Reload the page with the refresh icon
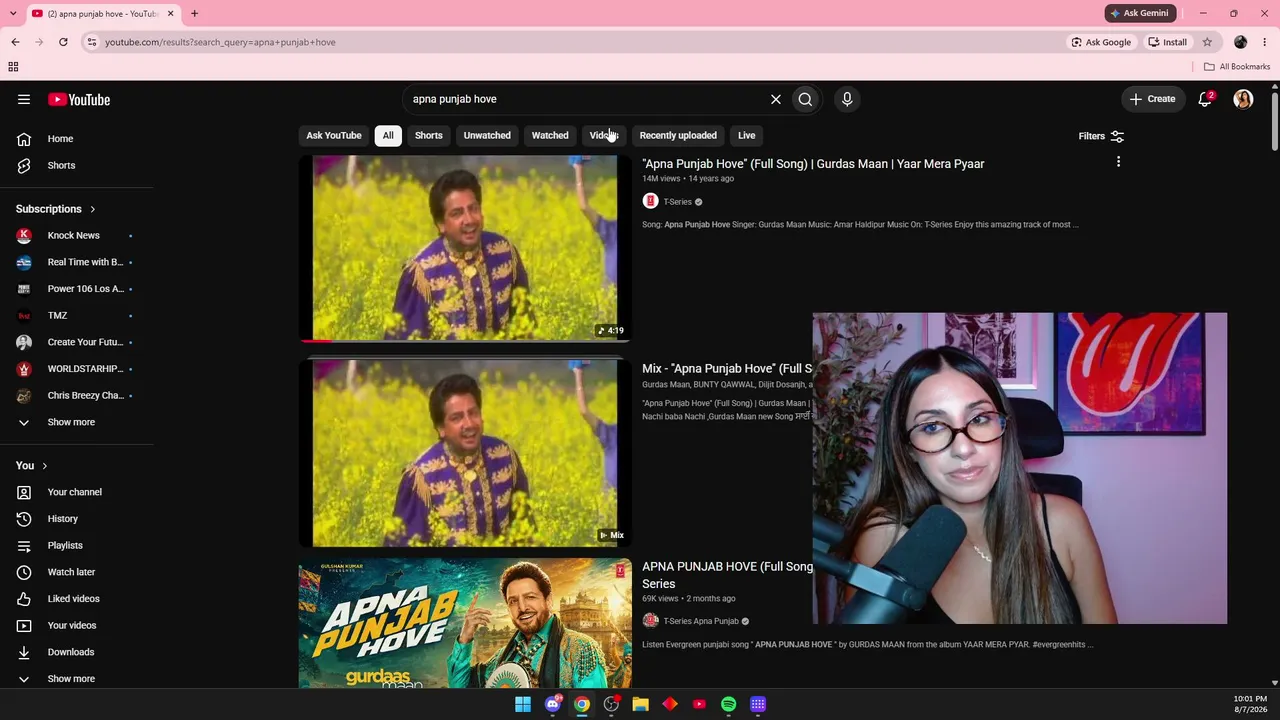This screenshot has height=720, width=1280. (63, 42)
